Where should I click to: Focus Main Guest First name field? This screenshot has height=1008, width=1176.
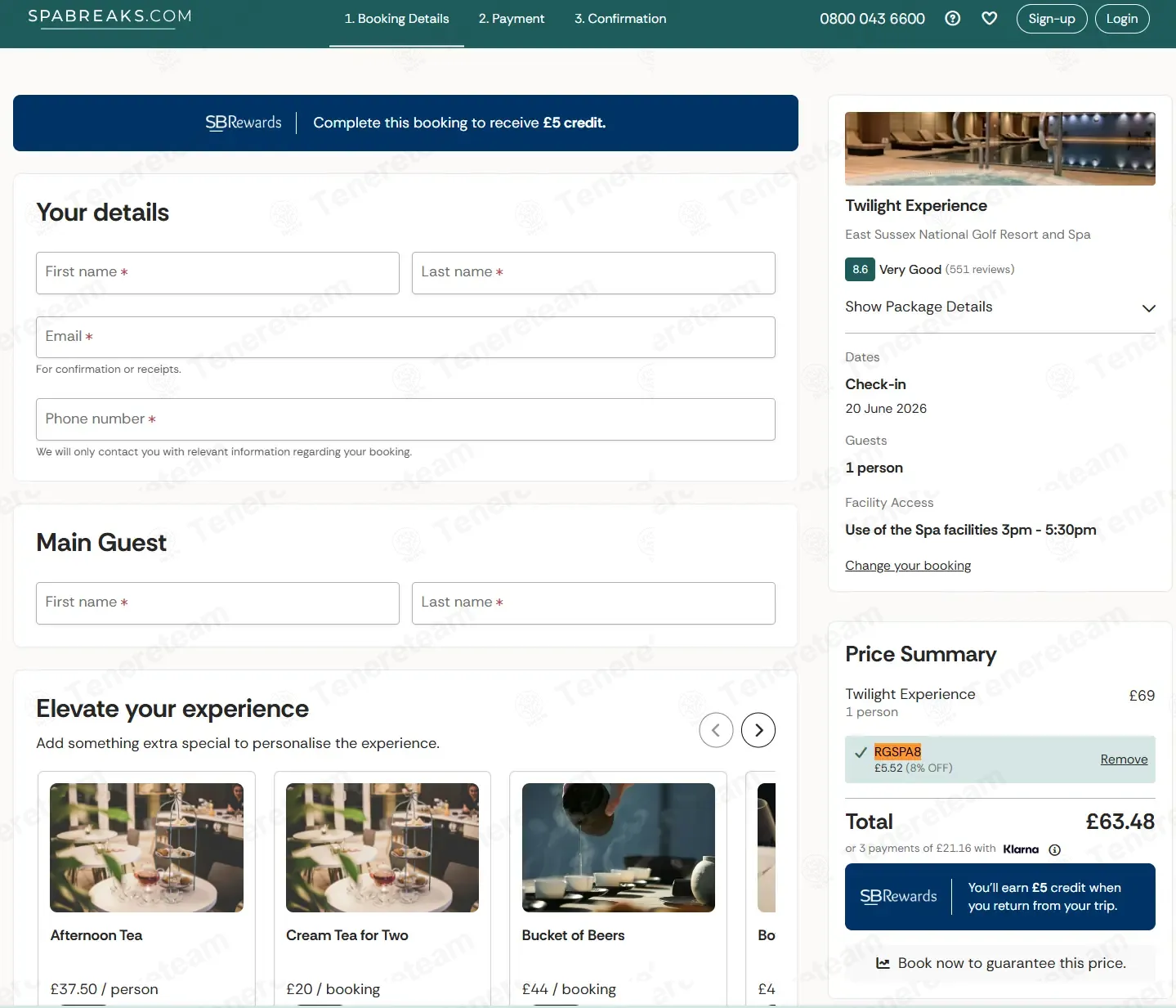pyautogui.click(x=217, y=603)
